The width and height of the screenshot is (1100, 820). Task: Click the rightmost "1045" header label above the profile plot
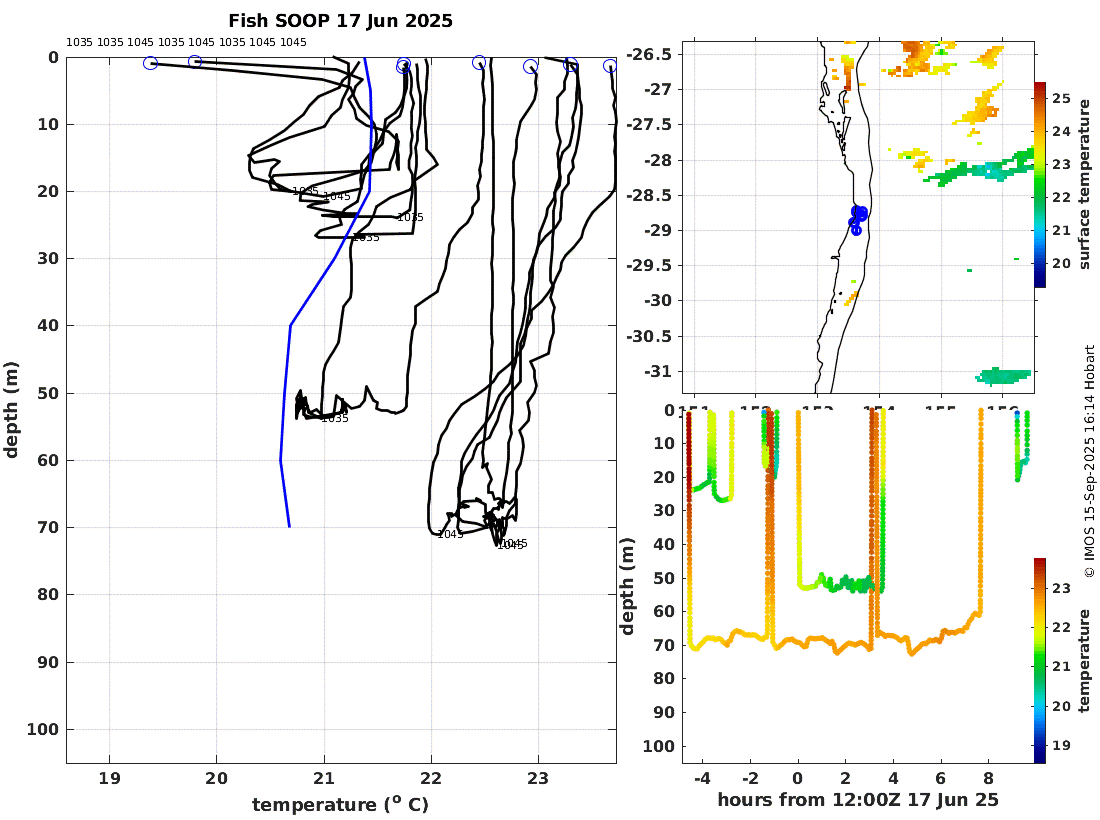tap(293, 42)
